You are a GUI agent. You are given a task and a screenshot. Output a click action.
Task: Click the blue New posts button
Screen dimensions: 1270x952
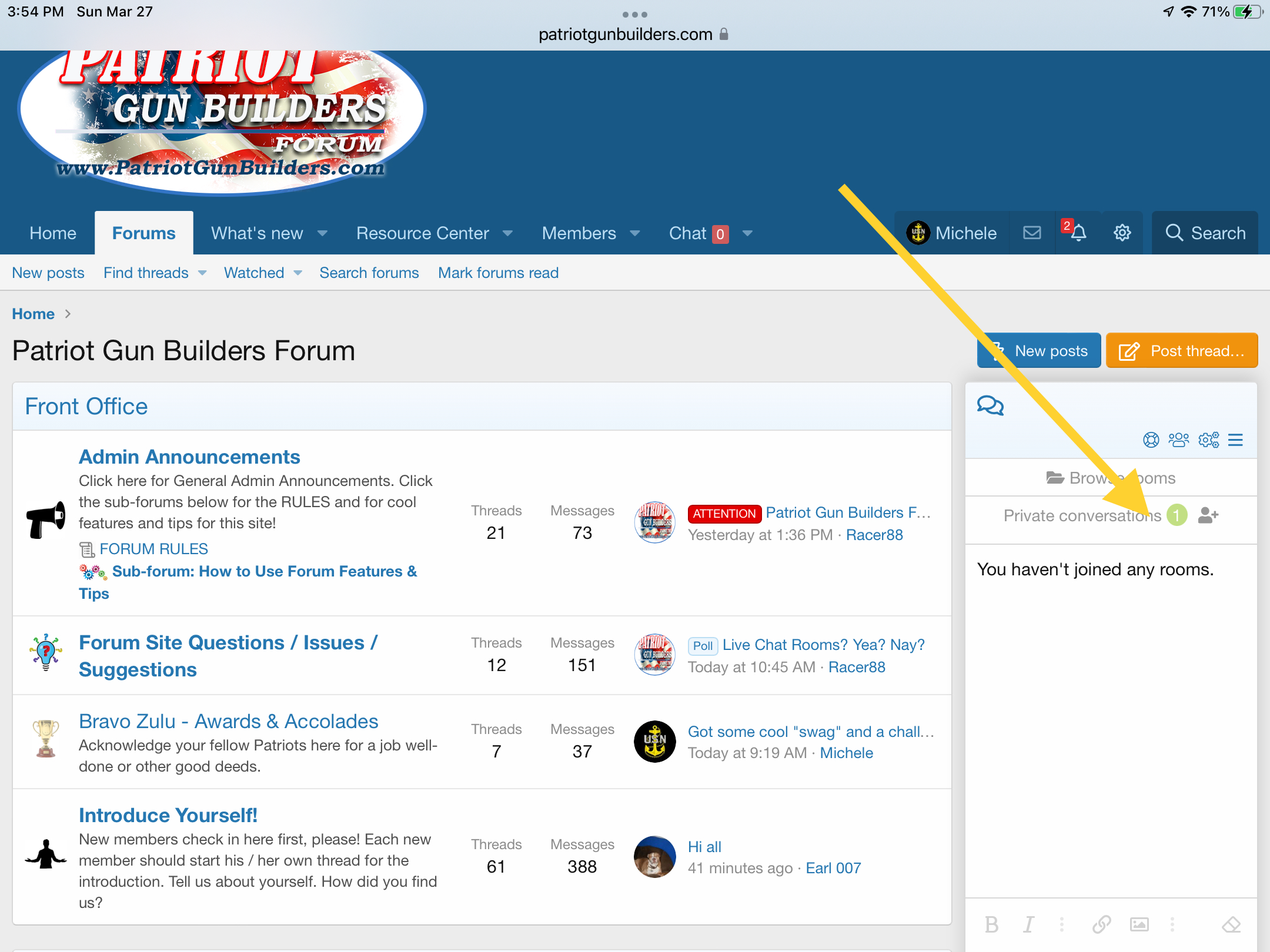pyautogui.click(x=1039, y=351)
